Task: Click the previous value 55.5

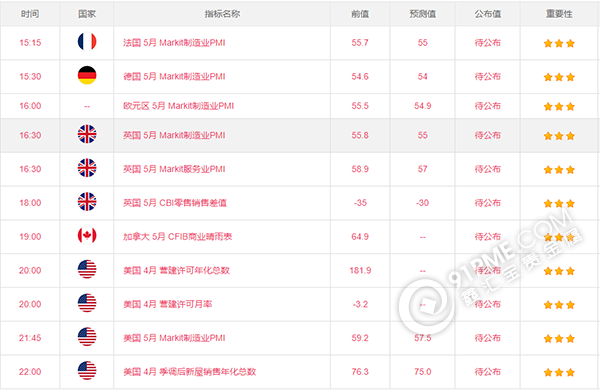Action: click(360, 106)
